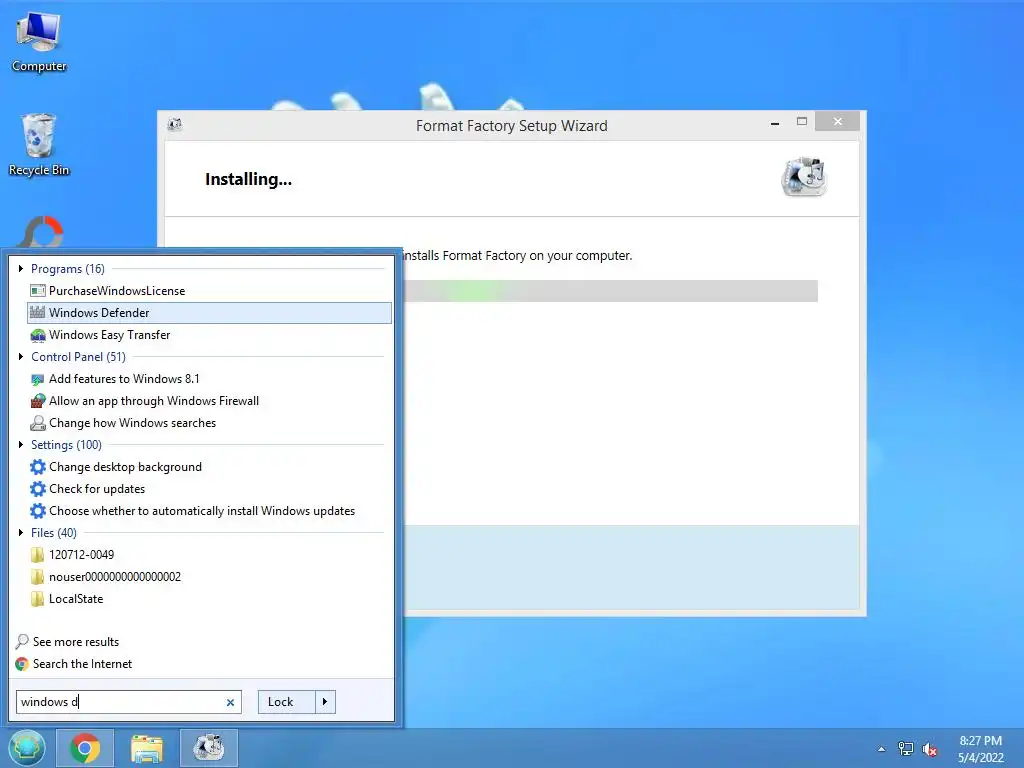The image size is (1024, 768).
Task: Collapse the Control Panel (51) group arrow
Action: (21, 357)
